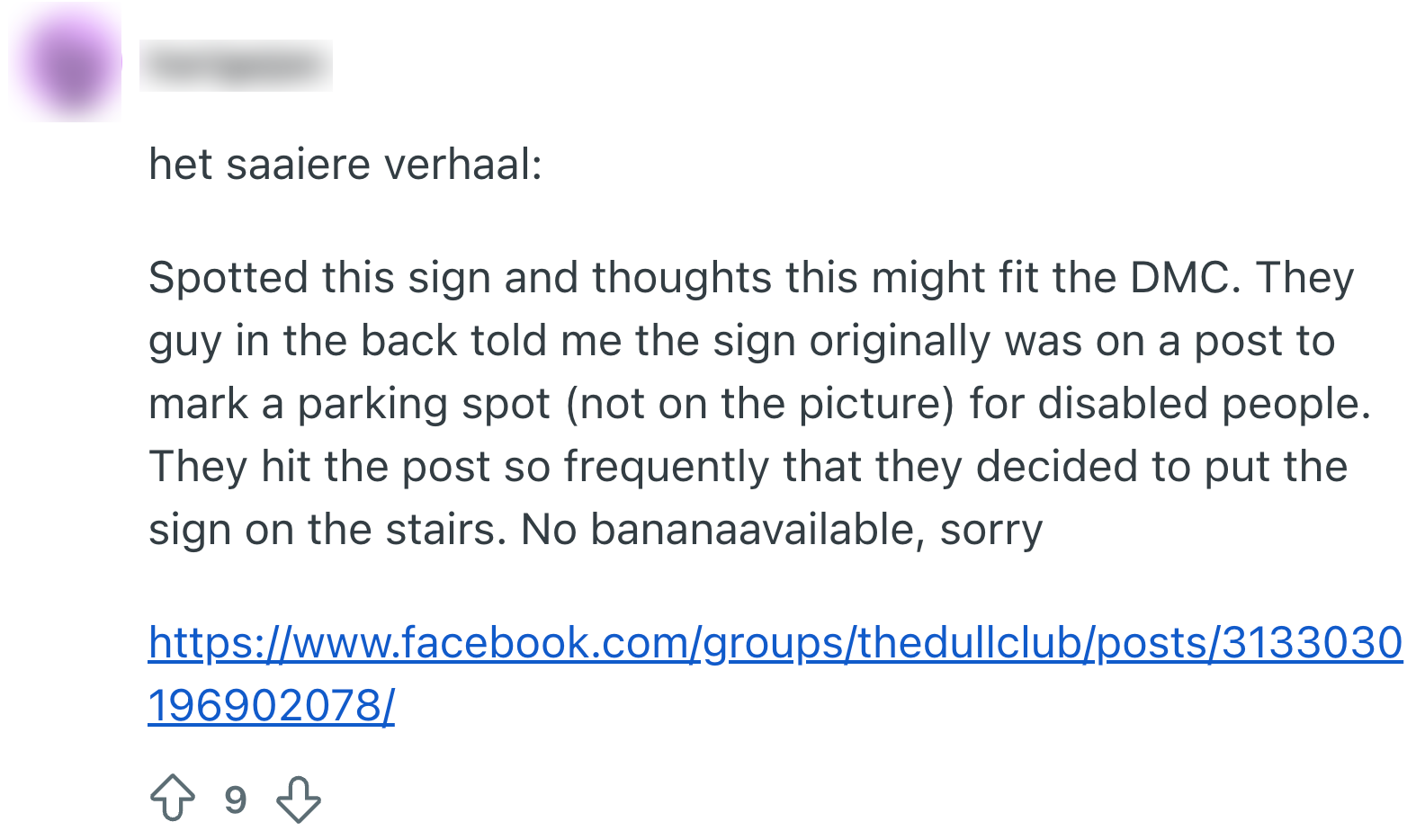The width and height of the screenshot is (1416, 840).
Task: Click the vote count number 9
Action: coord(236,800)
